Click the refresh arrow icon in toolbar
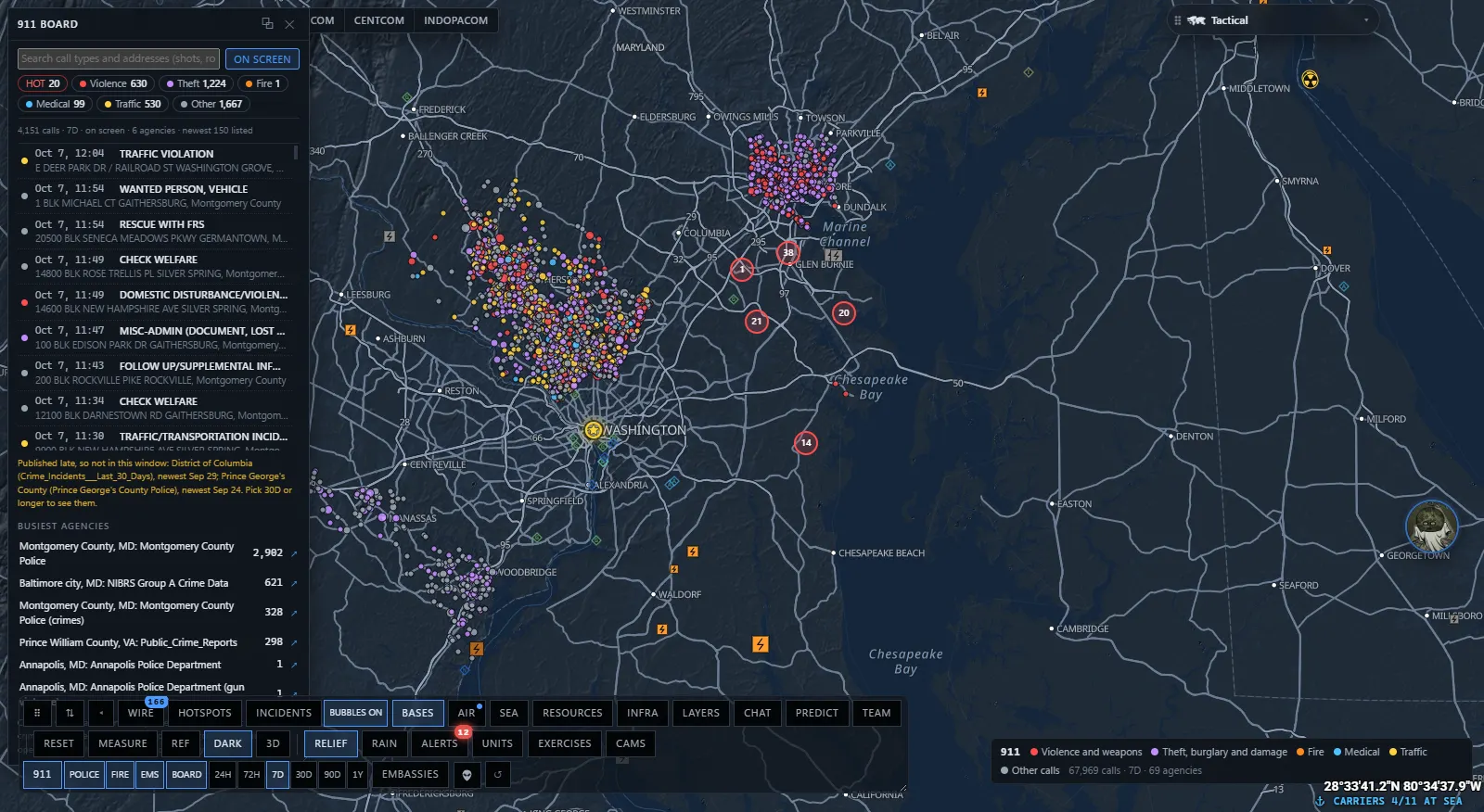Screen dimensions: 1484x812 coord(498,775)
